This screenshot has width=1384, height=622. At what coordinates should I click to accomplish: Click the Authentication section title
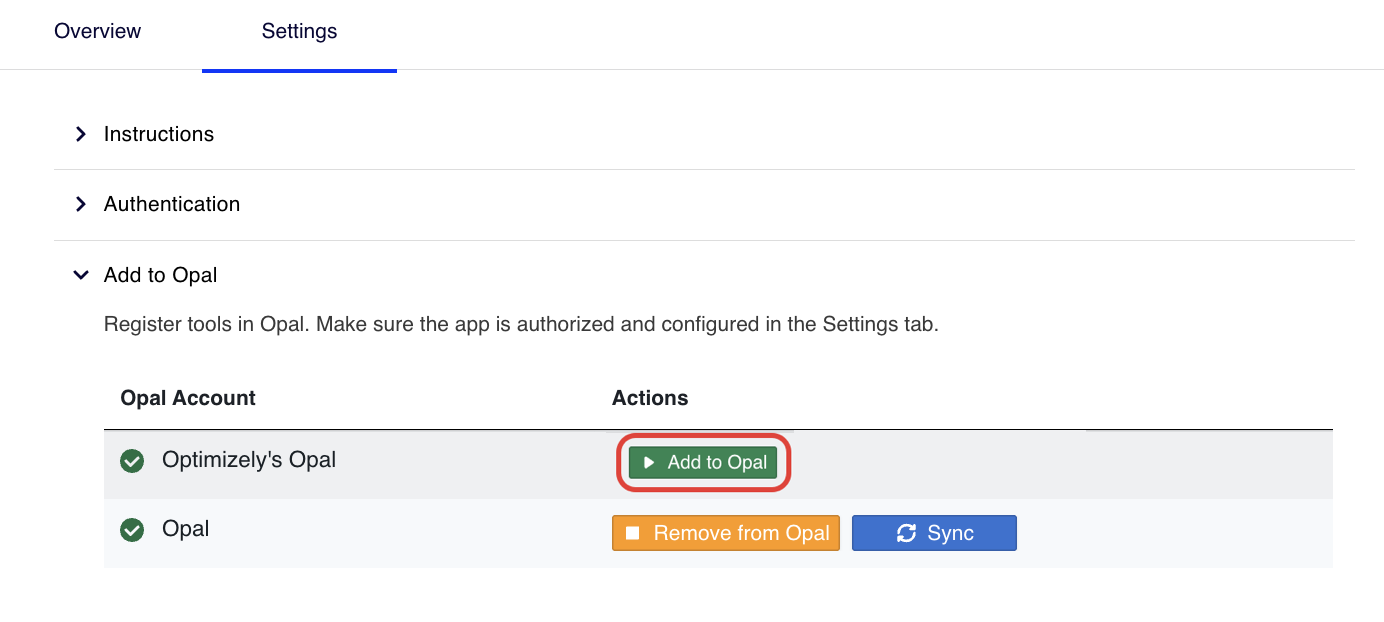(x=172, y=204)
